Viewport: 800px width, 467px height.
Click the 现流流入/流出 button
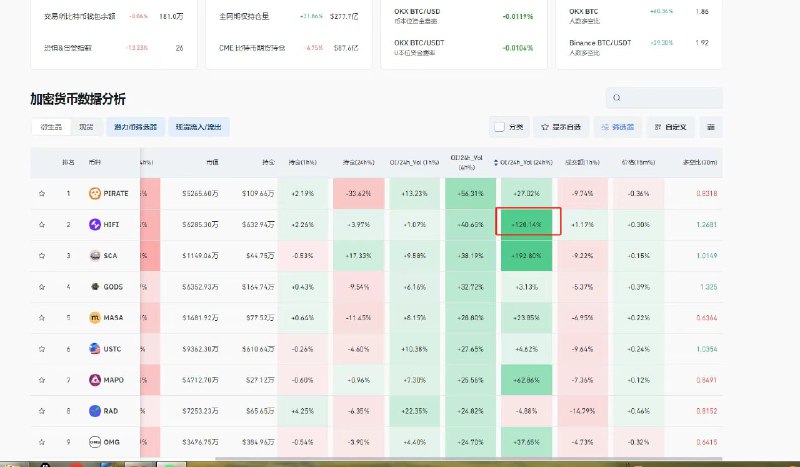pyautogui.click(x=201, y=128)
